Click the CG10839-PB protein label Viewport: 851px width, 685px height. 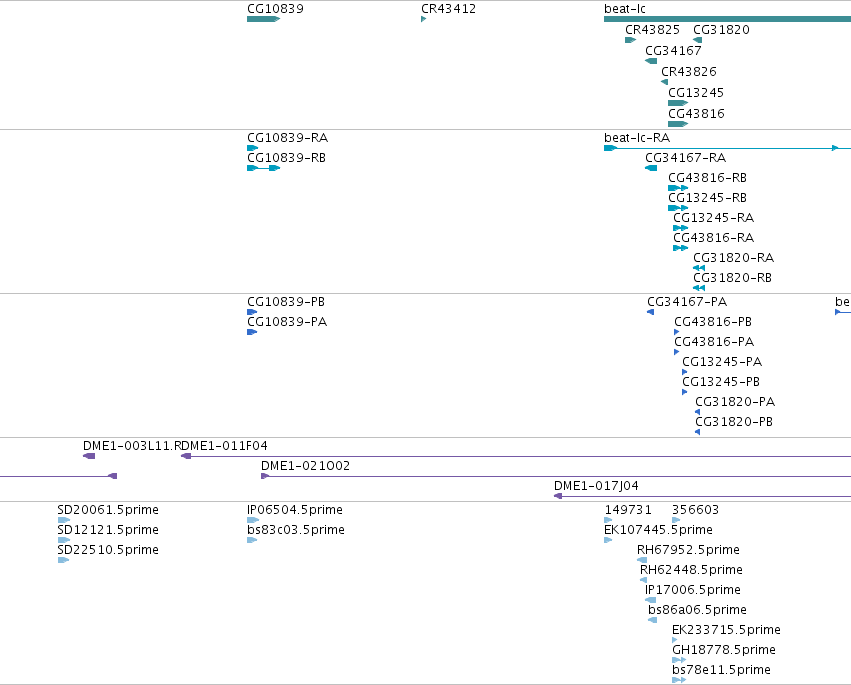[286, 302]
